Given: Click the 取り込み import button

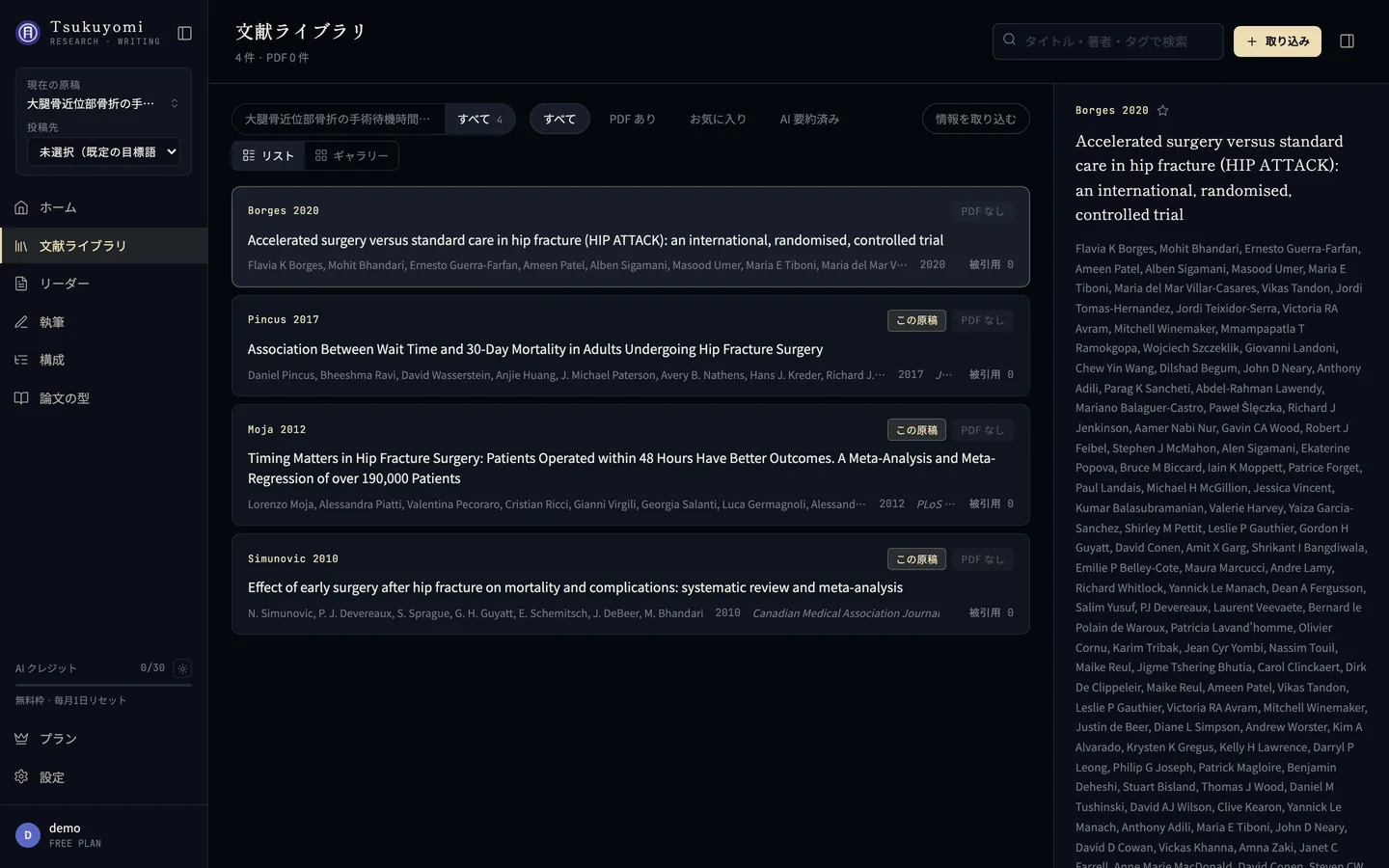Looking at the screenshot, I should pyautogui.click(x=1277, y=41).
